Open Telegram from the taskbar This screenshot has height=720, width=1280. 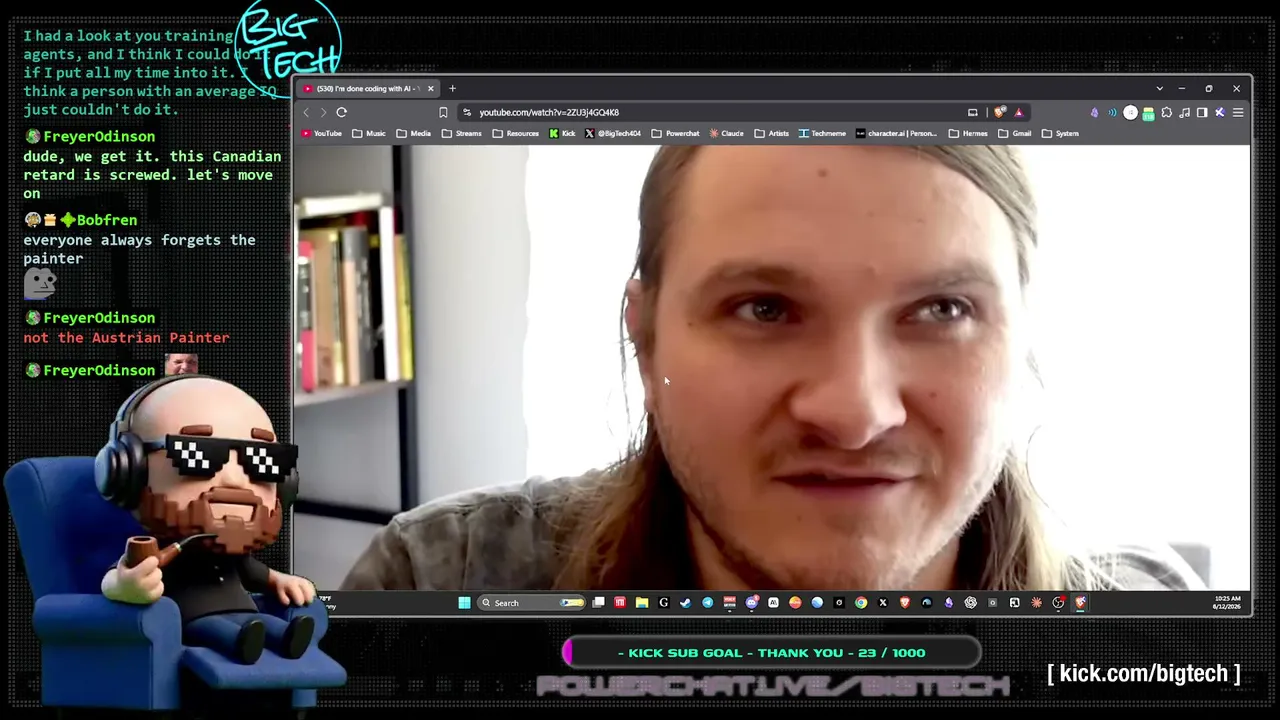707,603
